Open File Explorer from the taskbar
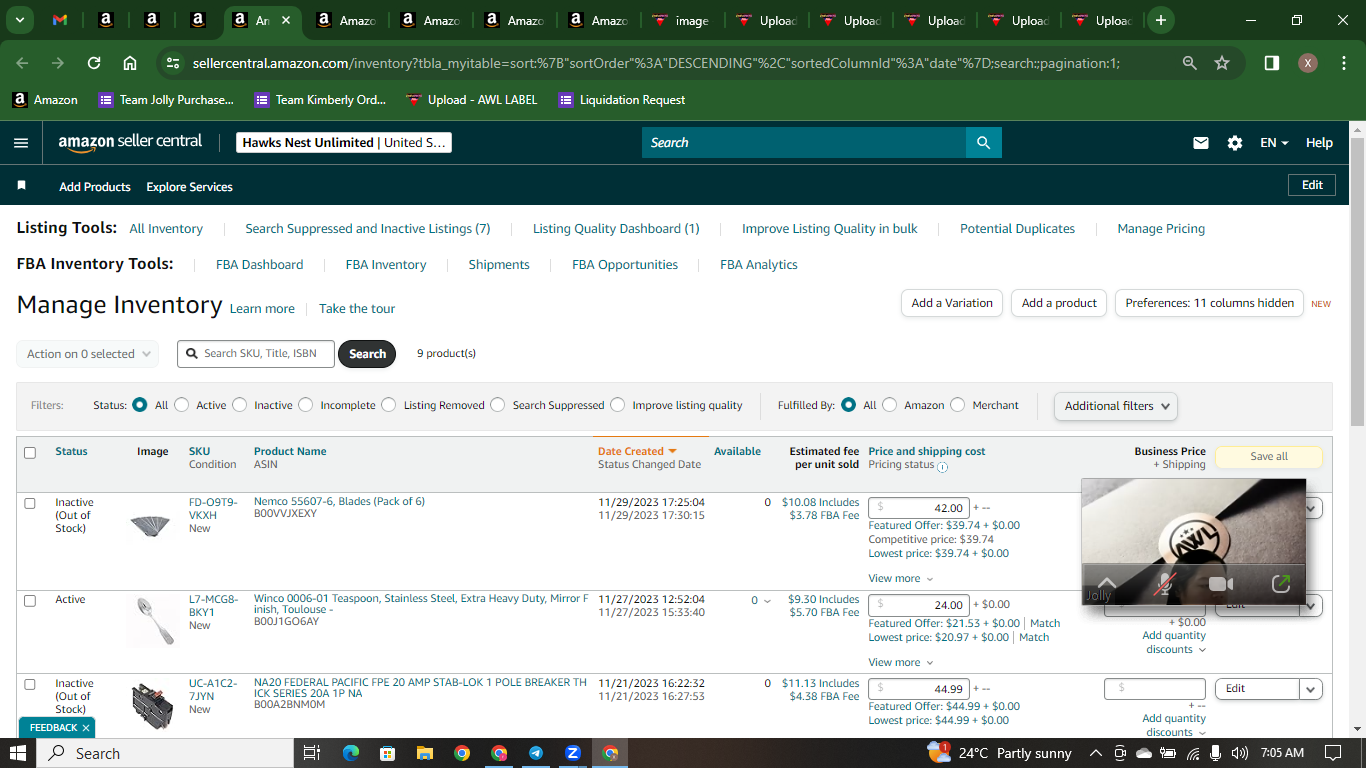 pos(424,753)
